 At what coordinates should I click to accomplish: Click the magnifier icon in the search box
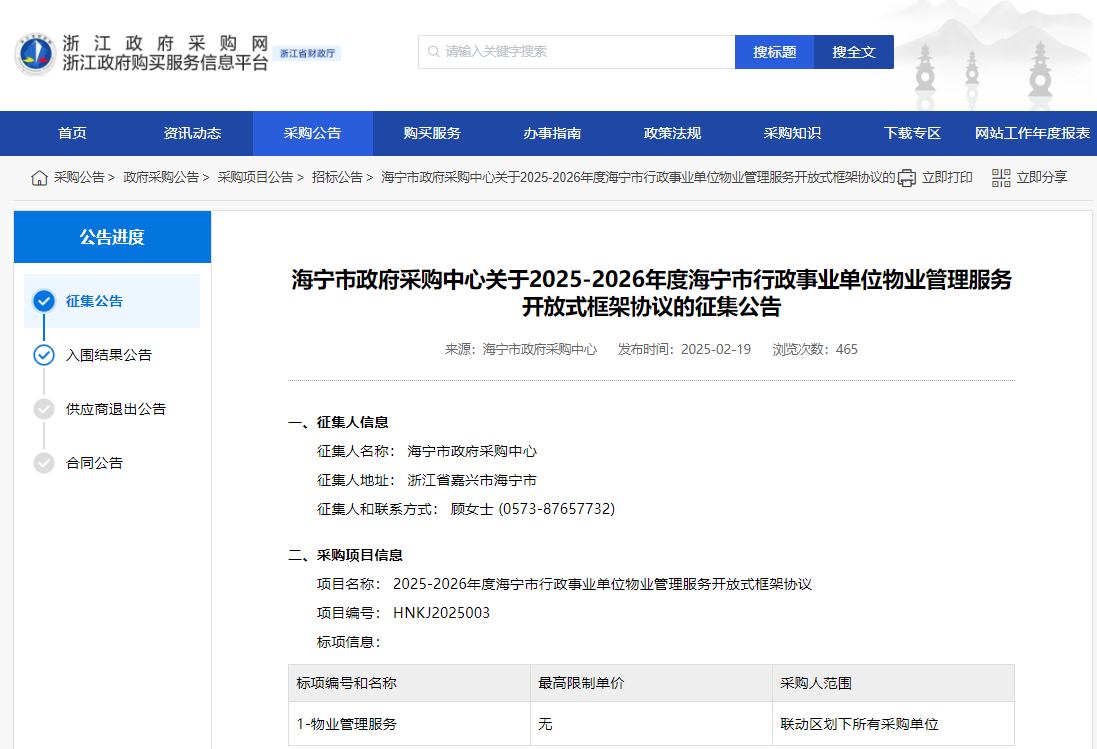pyautogui.click(x=432, y=51)
